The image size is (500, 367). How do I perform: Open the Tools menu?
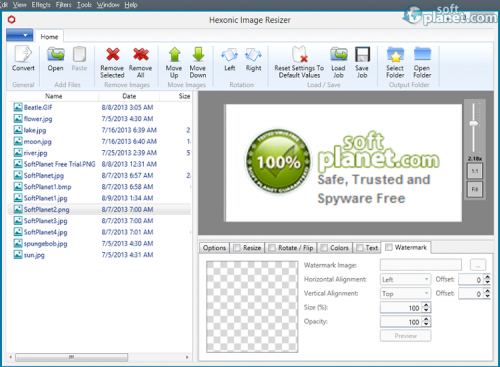coord(84,5)
